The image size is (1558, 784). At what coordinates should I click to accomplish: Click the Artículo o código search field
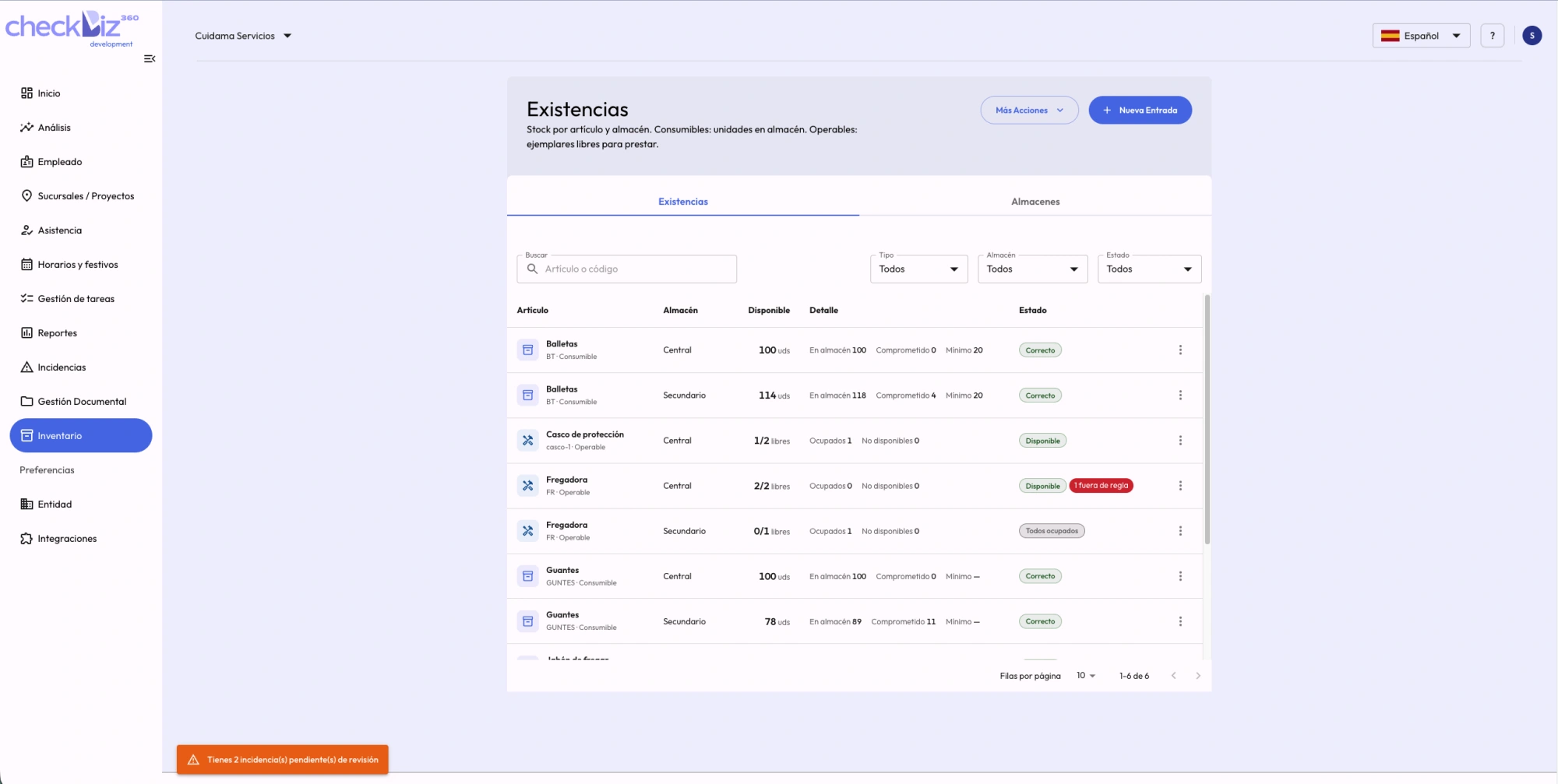click(x=626, y=269)
